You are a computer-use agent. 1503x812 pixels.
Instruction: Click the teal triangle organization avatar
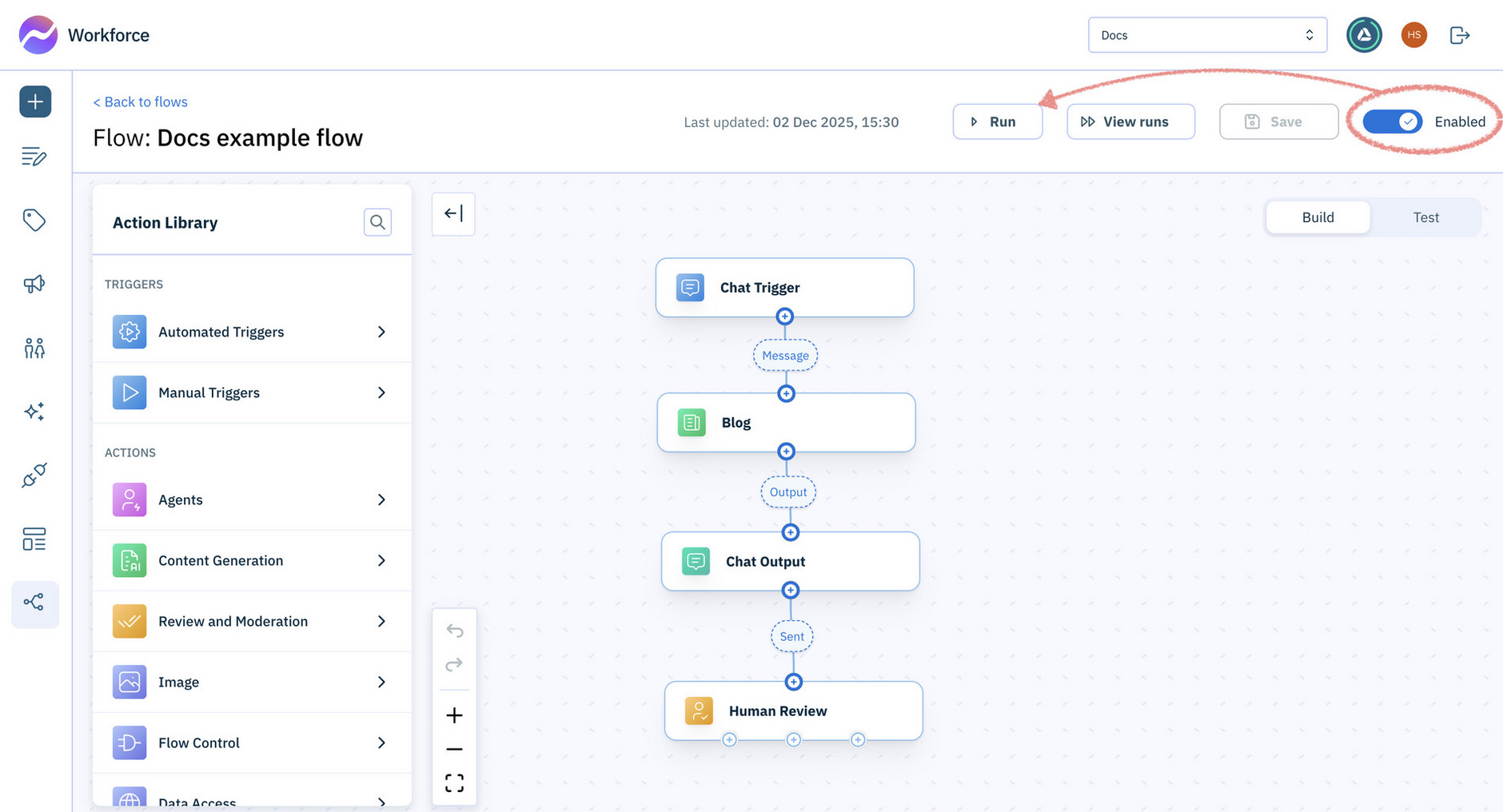tap(1364, 35)
